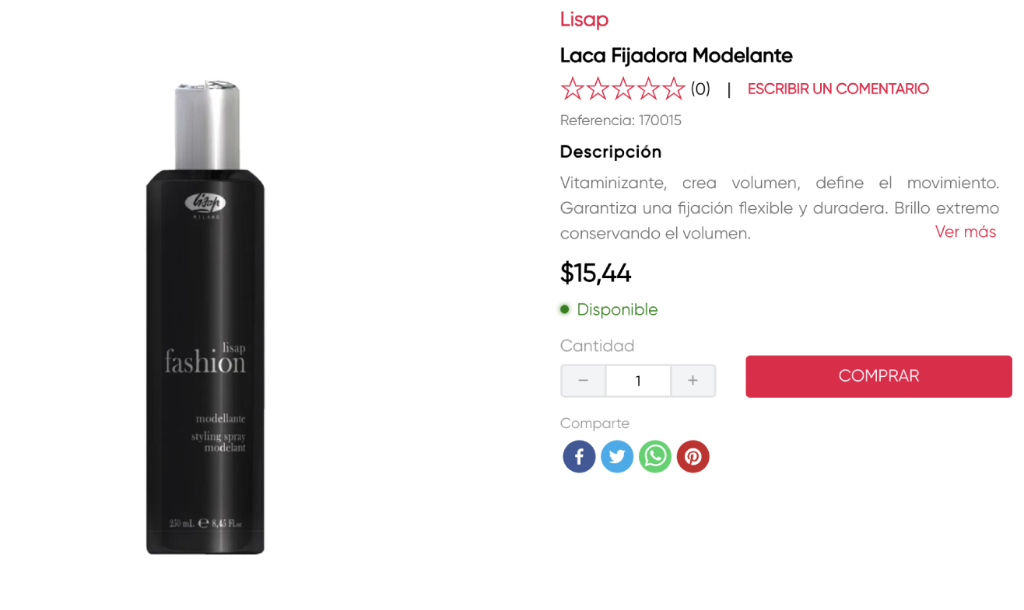
Task: Open the Lisap brand link
Action: pos(584,20)
